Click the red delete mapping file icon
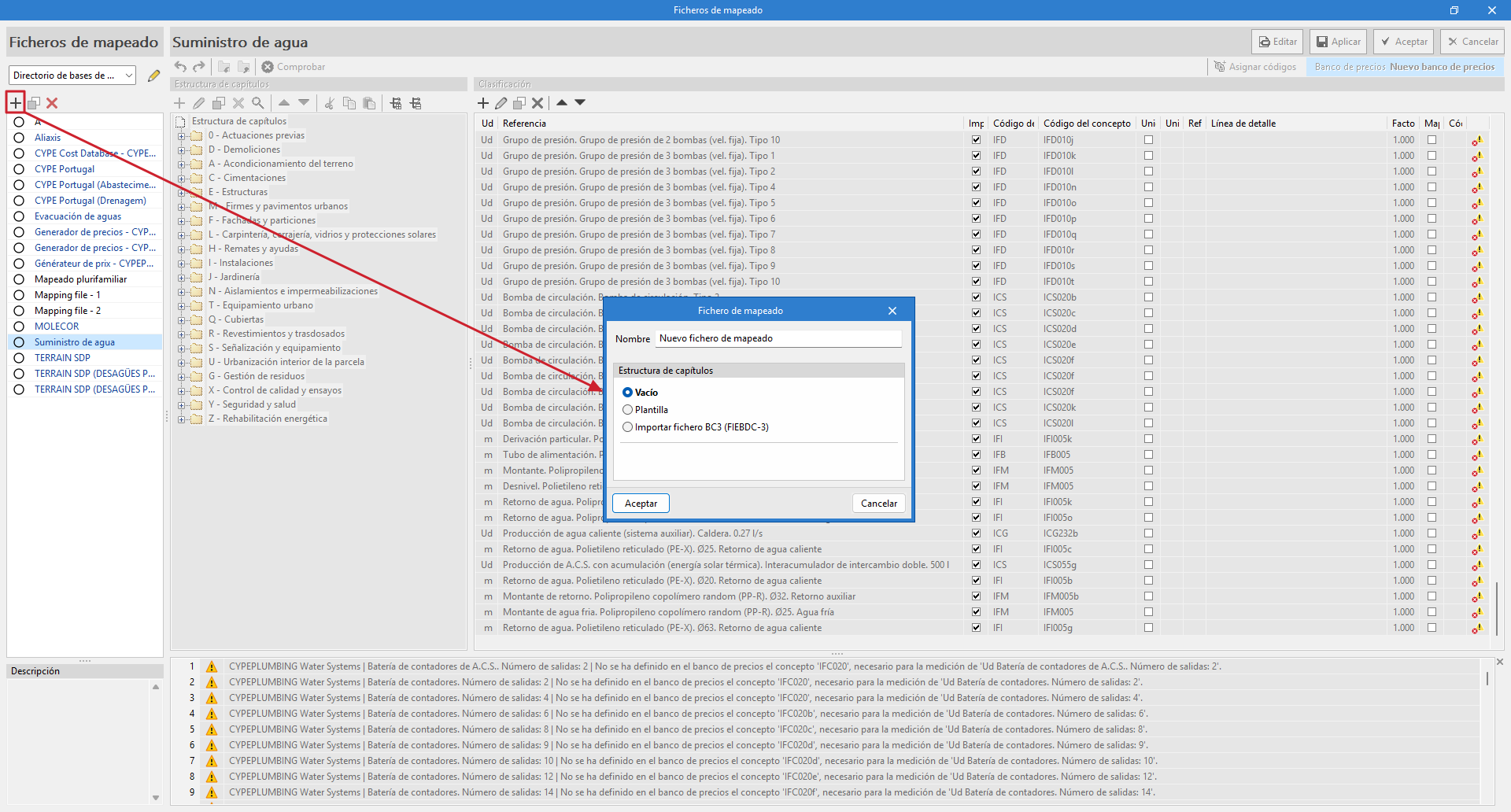The height and width of the screenshot is (812, 1511). pyautogui.click(x=52, y=103)
